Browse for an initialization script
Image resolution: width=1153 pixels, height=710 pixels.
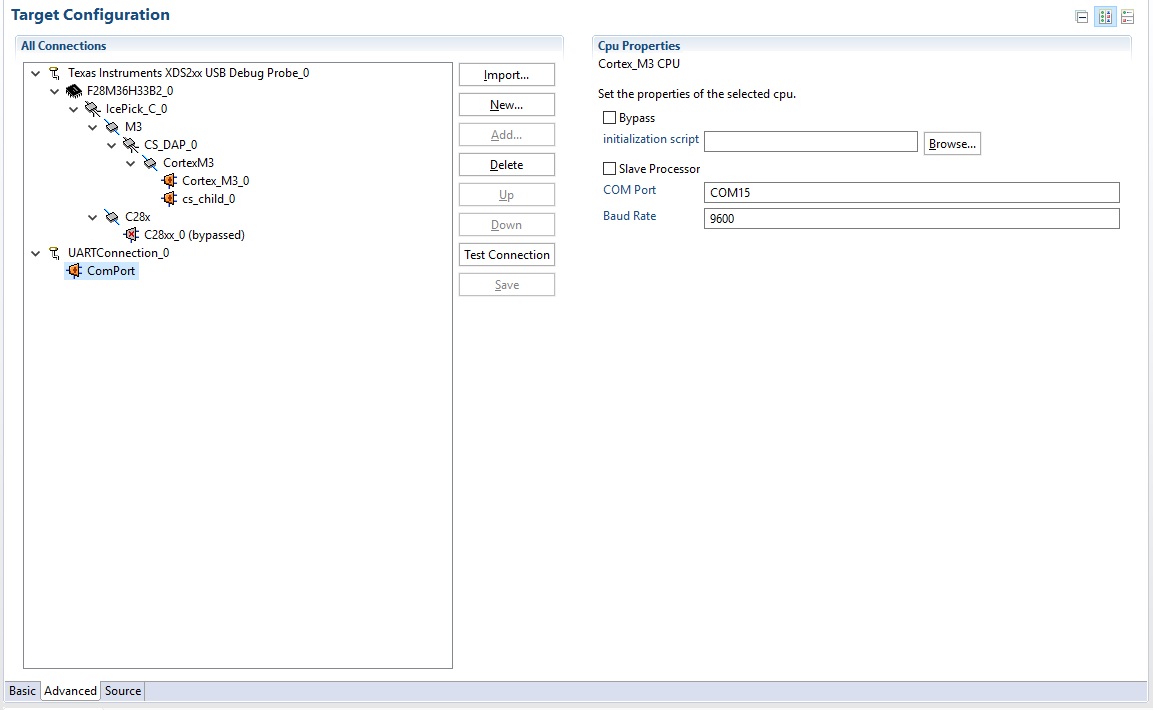(x=951, y=143)
